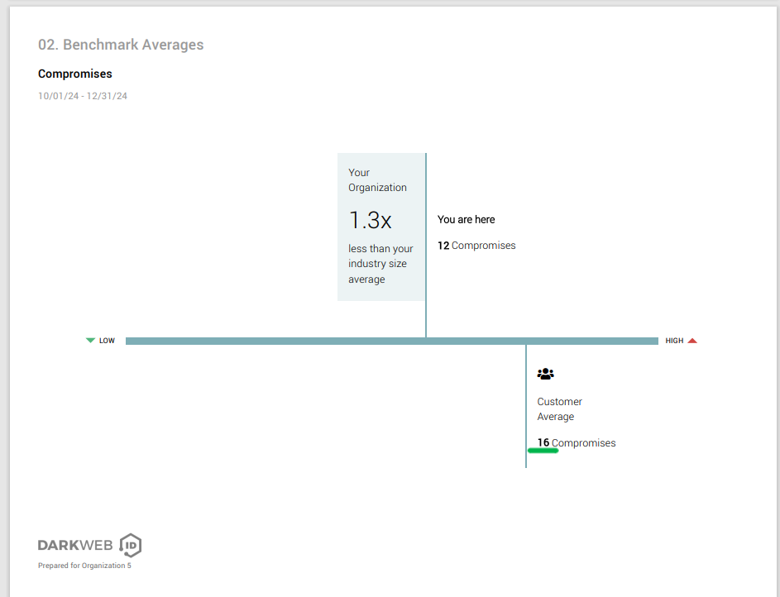Click the red HIGH up-triangle icon
The width and height of the screenshot is (780, 597).
692,341
